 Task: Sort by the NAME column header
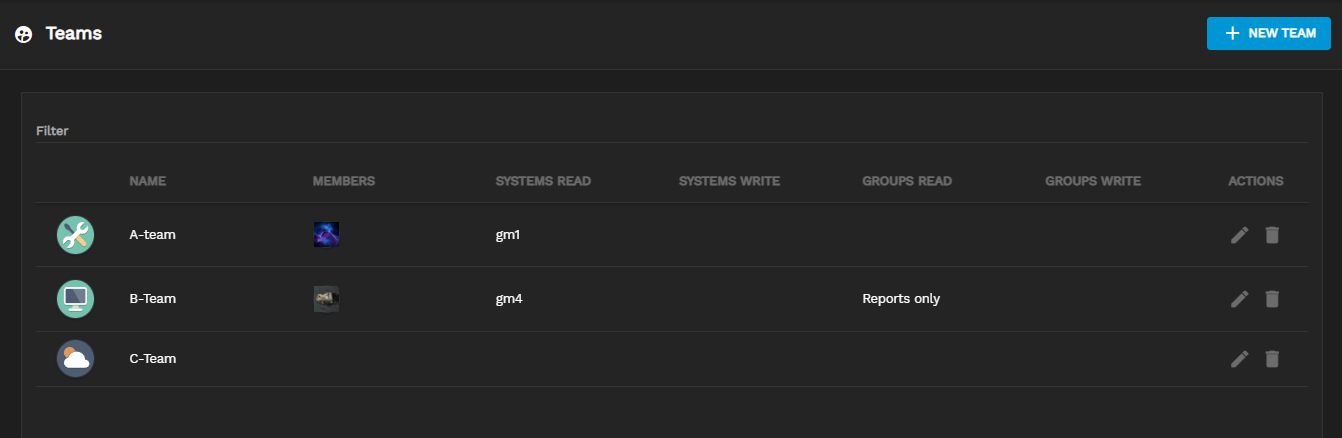[147, 181]
